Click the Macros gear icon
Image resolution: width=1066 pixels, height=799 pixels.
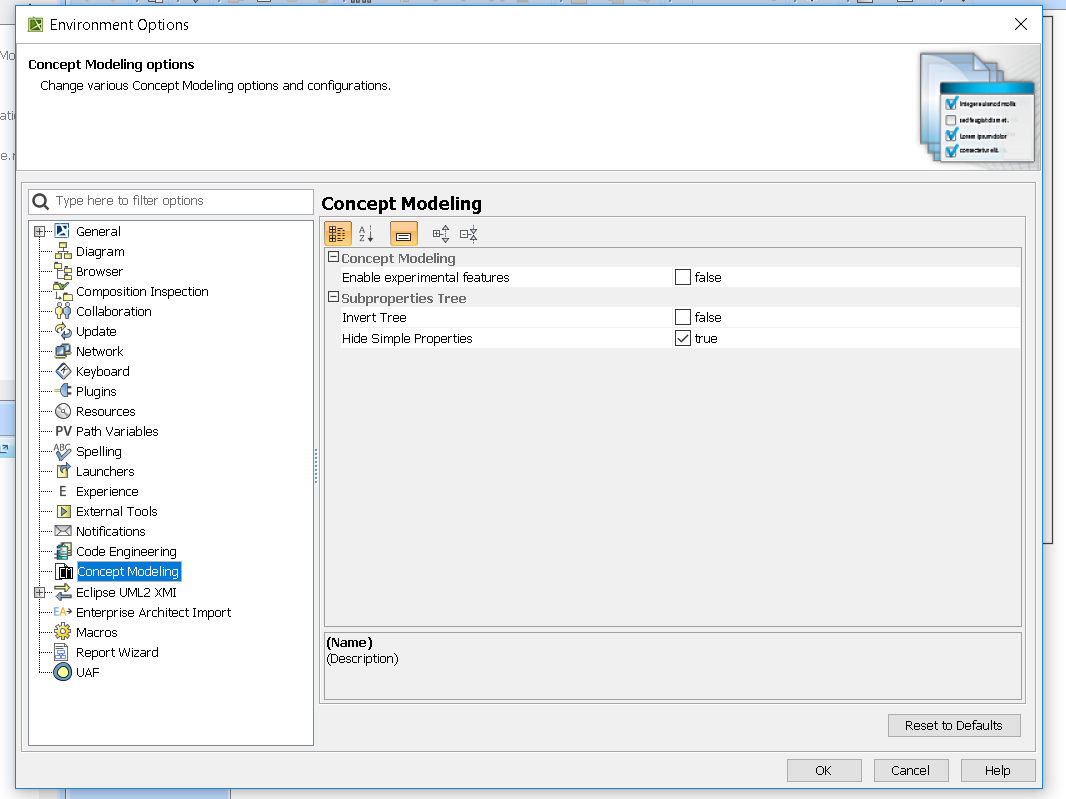click(x=63, y=632)
